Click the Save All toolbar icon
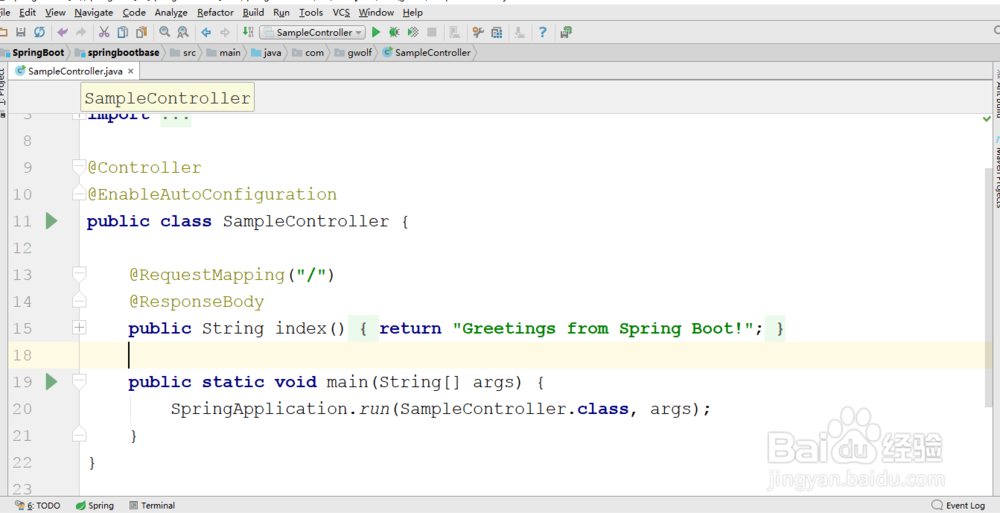 20,32
